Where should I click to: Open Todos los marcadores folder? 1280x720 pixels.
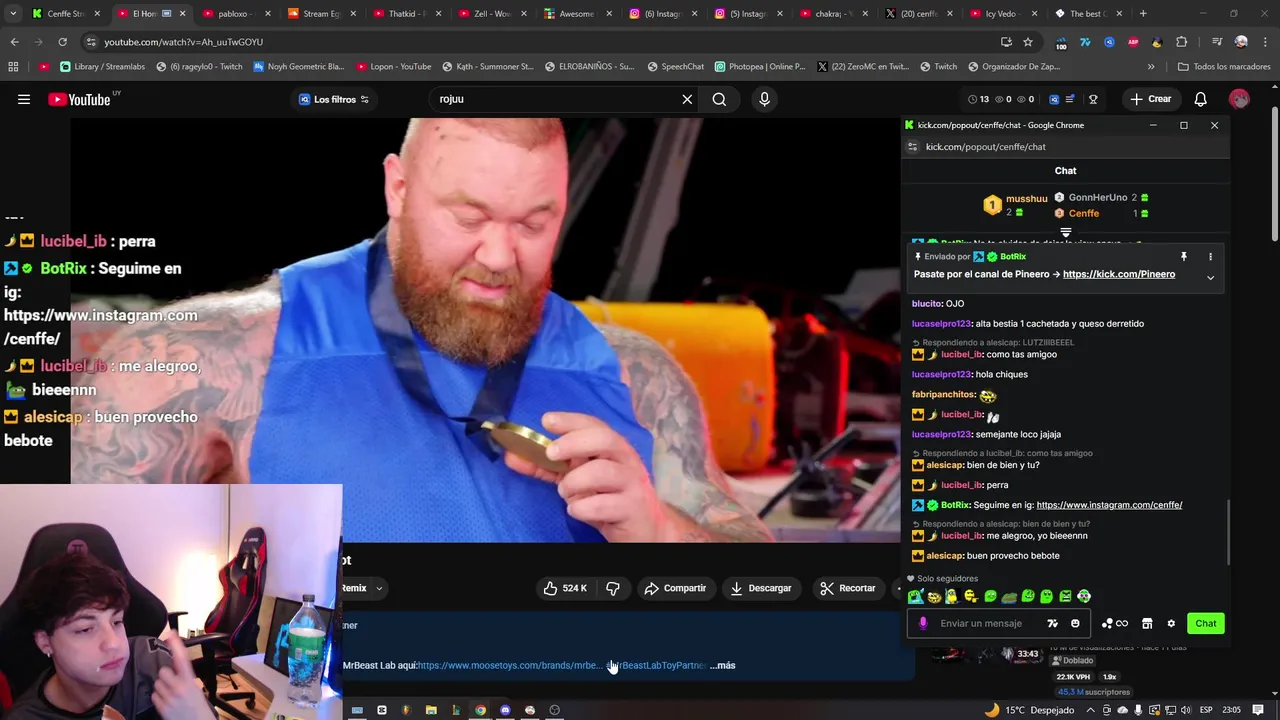click(x=1224, y=67)
